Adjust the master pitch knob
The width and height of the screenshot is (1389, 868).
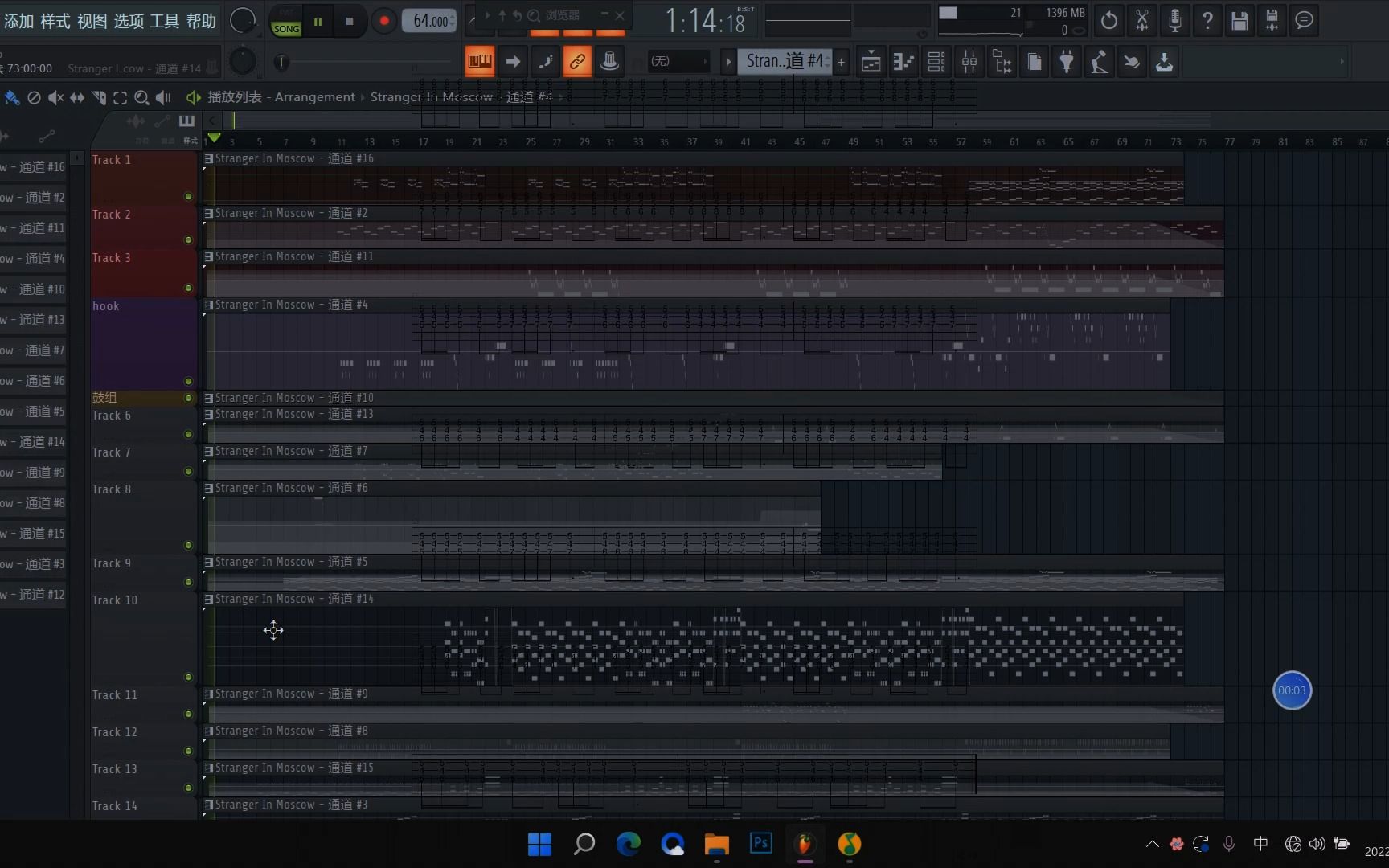click(243, 61)
